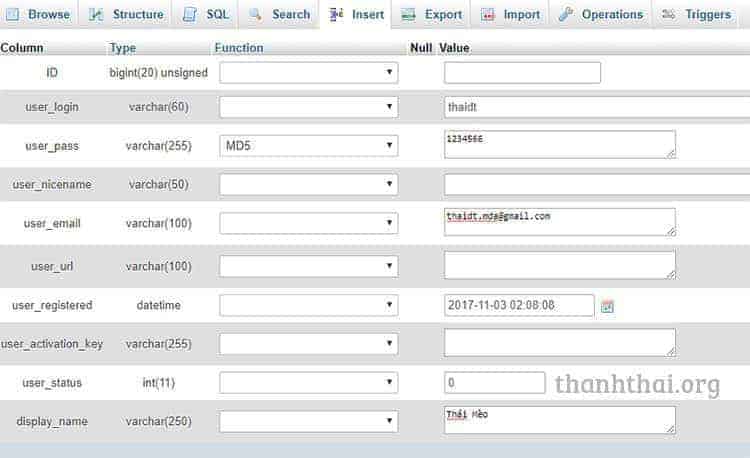Viewport: 750px width, 458px height.
Task: Click the Search magnifier icon
Action: (x=256, y=14)
